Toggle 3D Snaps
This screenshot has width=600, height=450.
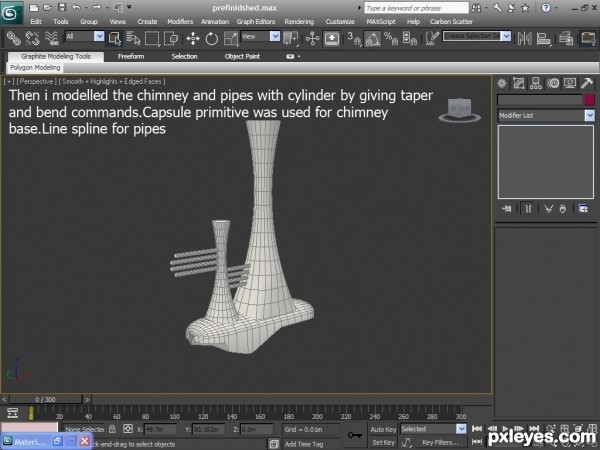click(354, 38)
